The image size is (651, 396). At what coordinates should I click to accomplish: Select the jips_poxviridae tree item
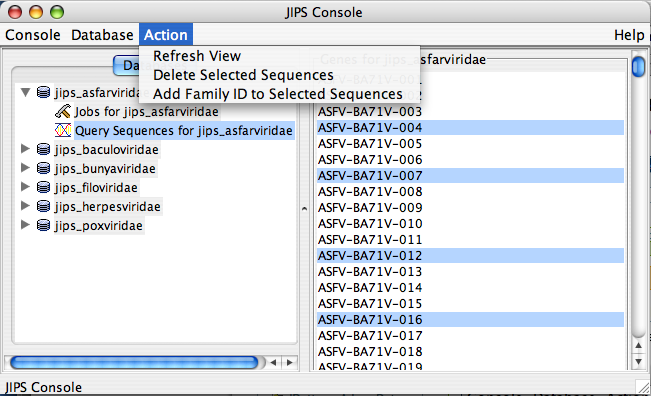pyautogui.click(x=99, y=226)
